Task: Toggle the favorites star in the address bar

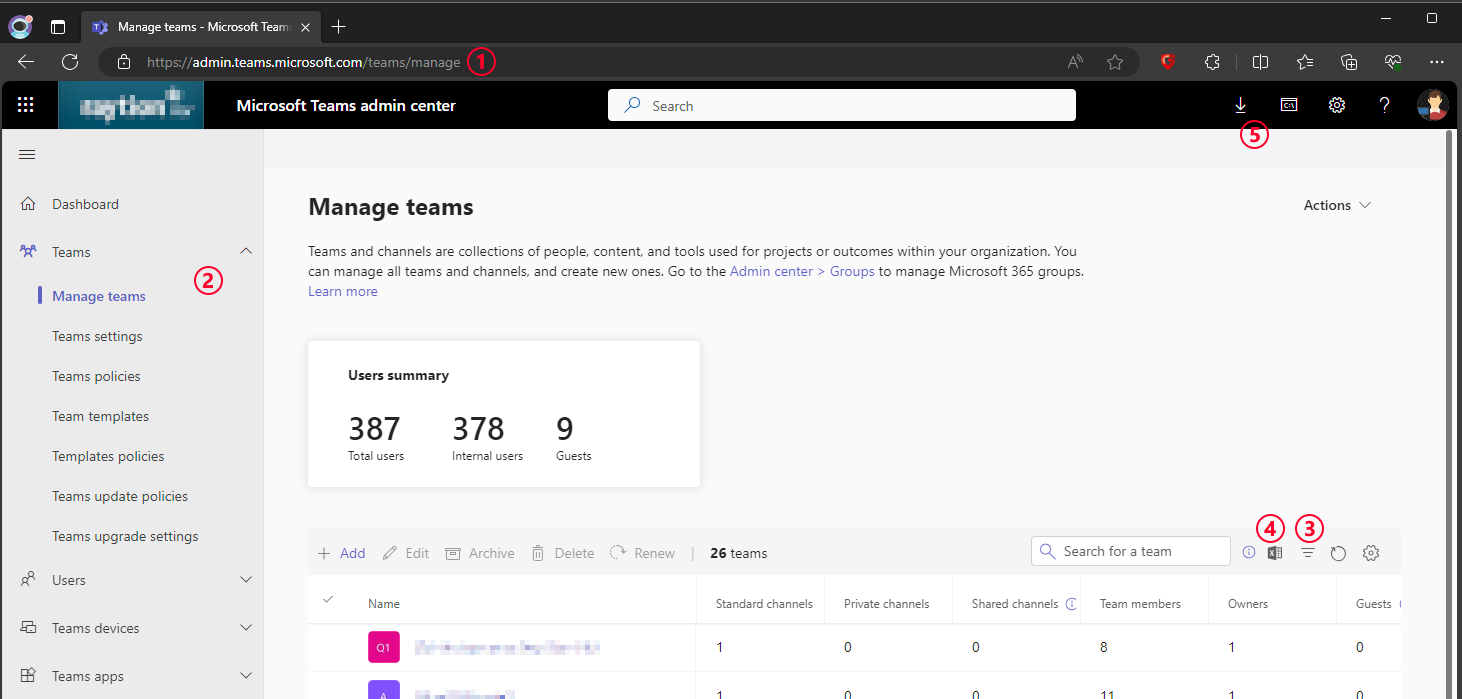Action: click(x=1115, y=61)
